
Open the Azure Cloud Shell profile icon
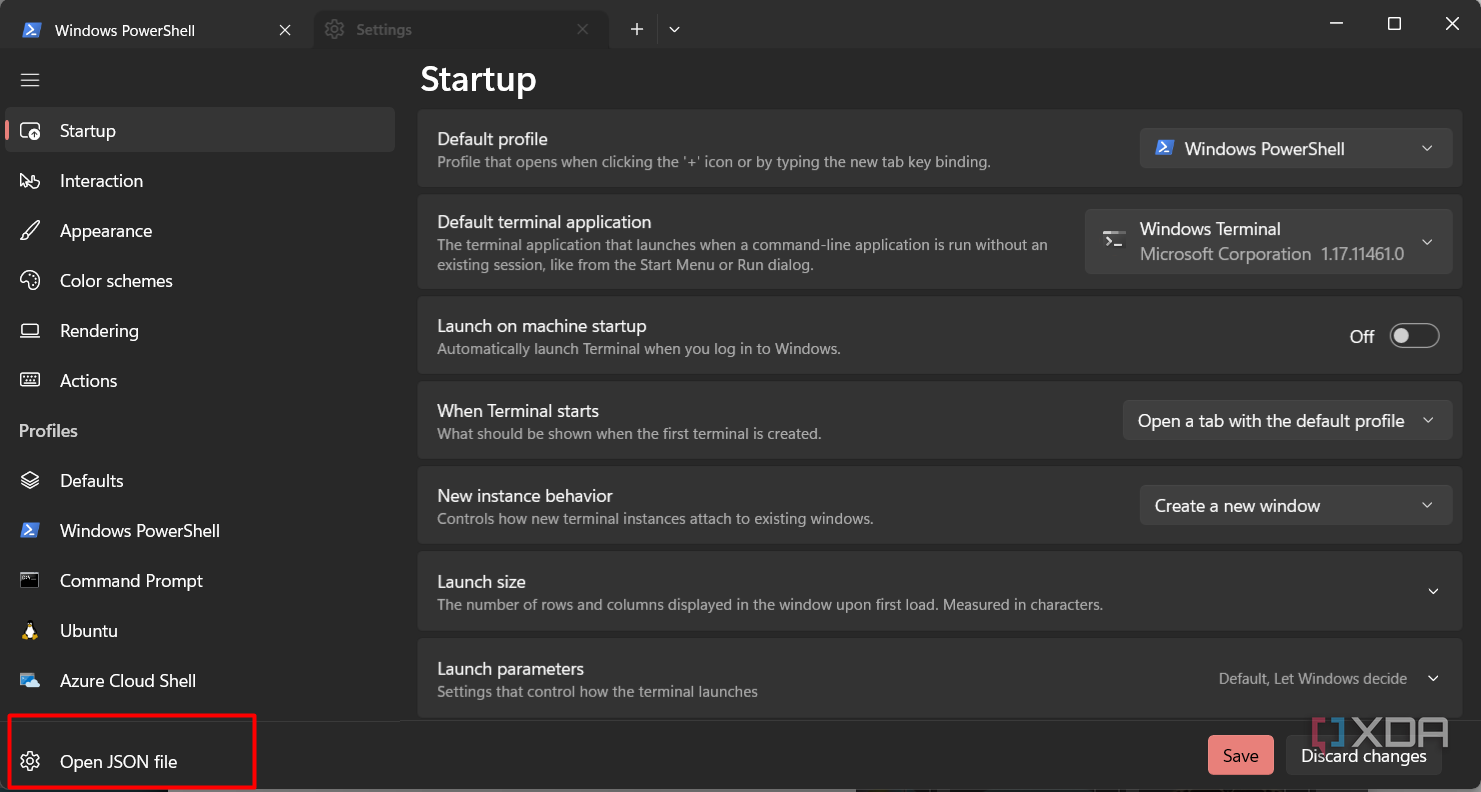[x=30, y=681]
